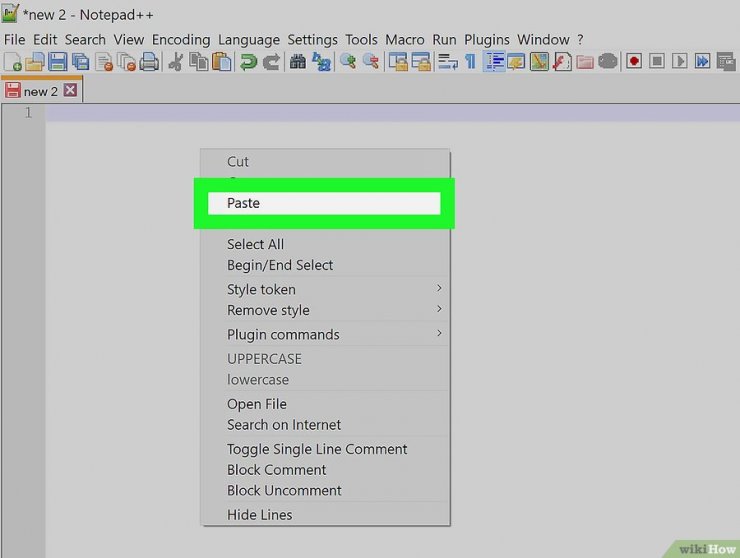Click the Save All toolbar icon
The height and width of the screenshot is (558, 740).
coord(81,62)
